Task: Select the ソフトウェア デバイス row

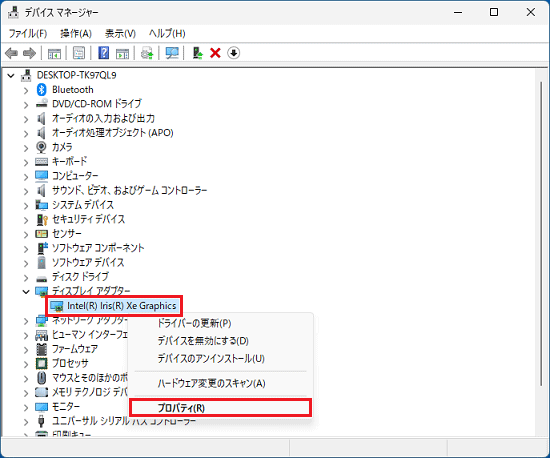Action: coord(88,262)
